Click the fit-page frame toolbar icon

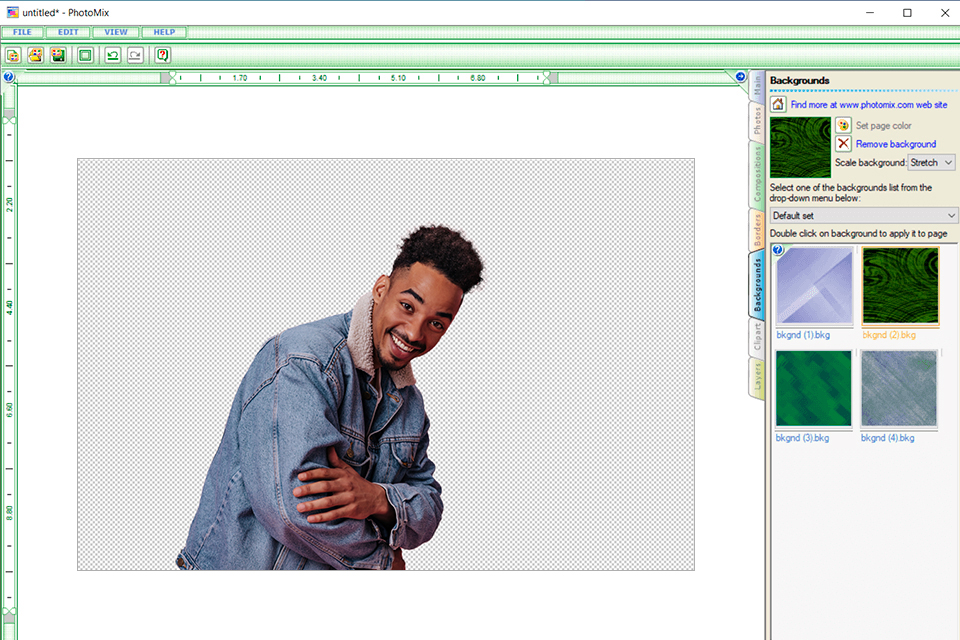tap(85, 56)
